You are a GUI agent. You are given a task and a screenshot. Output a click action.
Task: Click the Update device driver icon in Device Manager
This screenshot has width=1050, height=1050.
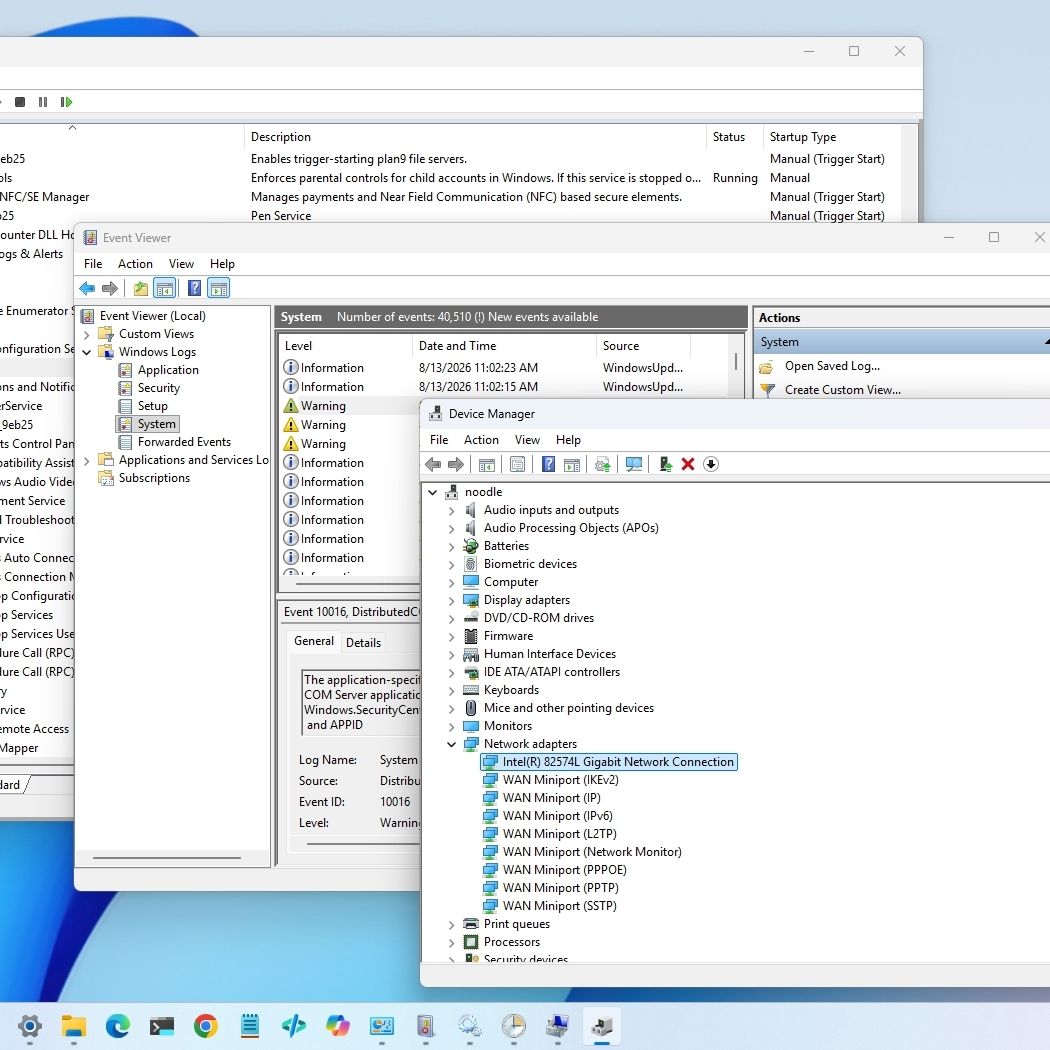(x=666, y=464)
